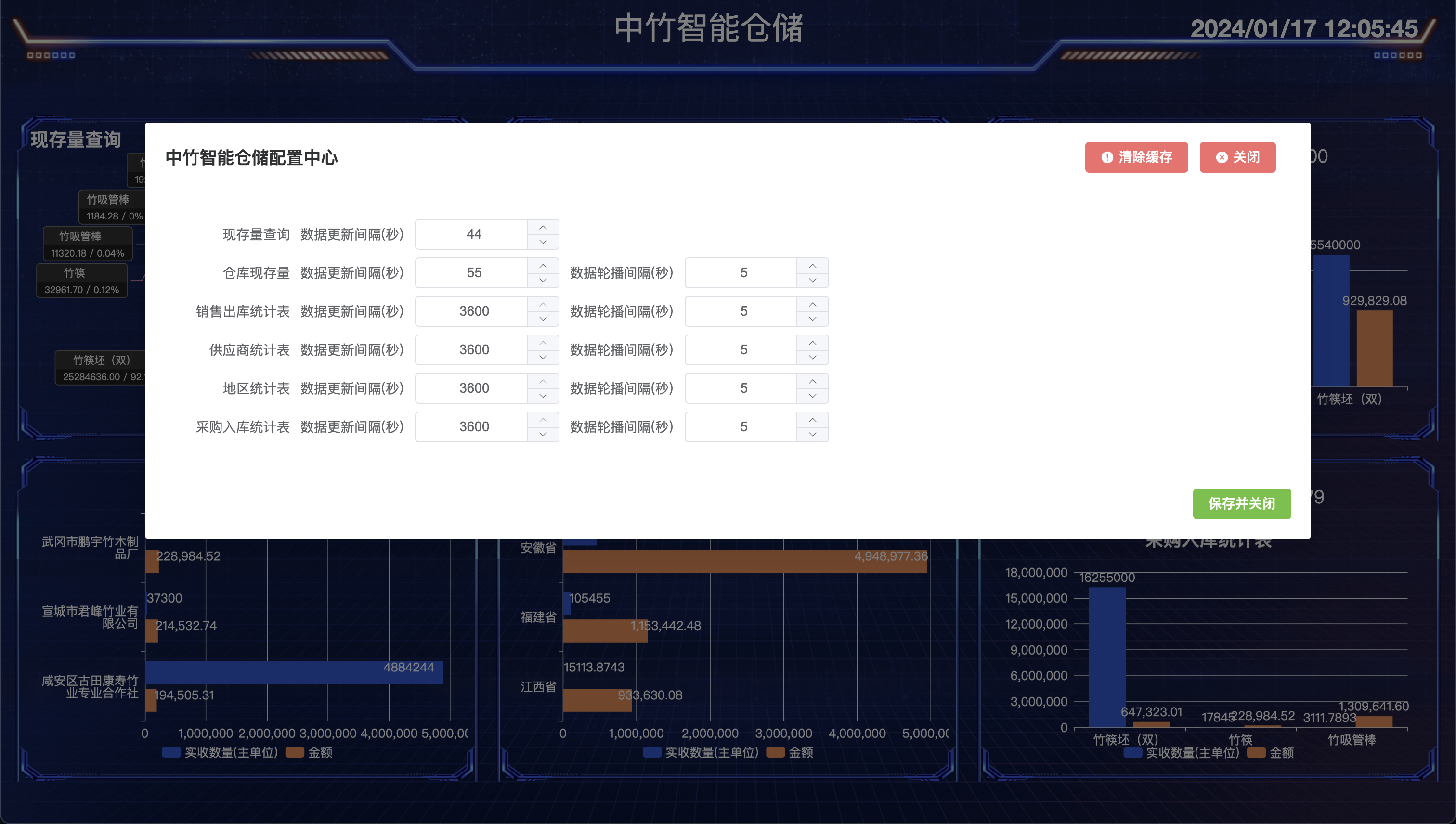Decrease 仓库现存量 update interval with down arrow
This screenshot has height=824, width=1456.
[543, 280]
